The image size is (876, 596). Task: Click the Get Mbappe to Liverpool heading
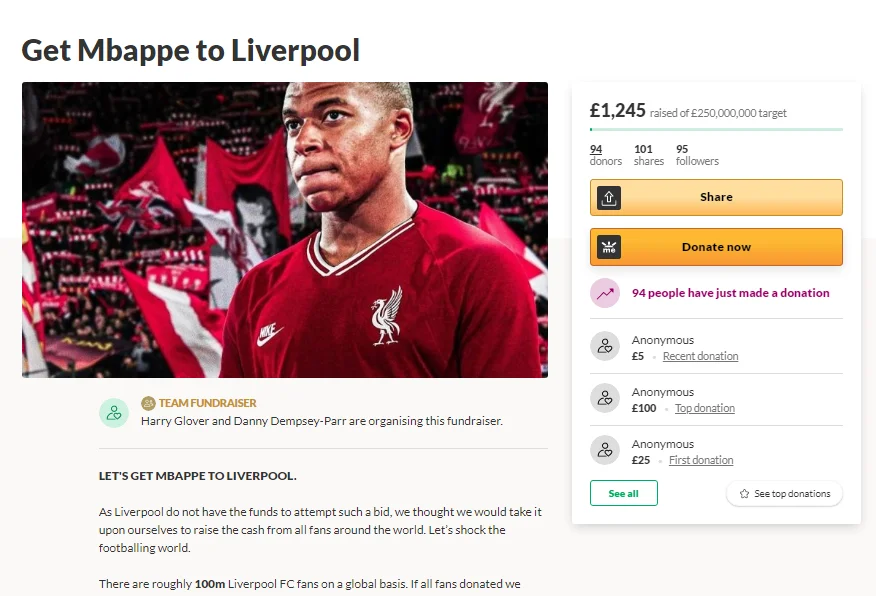[x=191, y=50]
